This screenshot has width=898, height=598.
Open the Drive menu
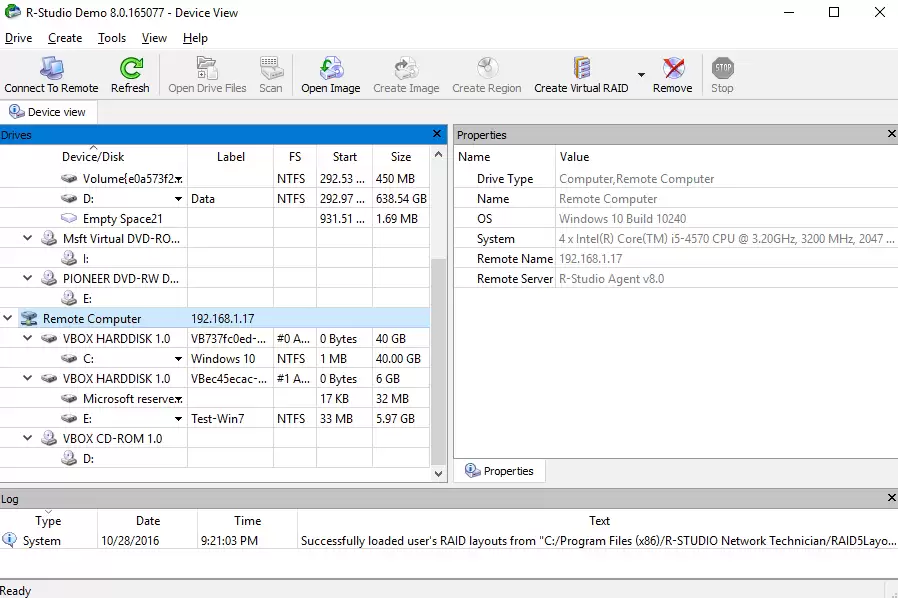[x=18, y=38]
